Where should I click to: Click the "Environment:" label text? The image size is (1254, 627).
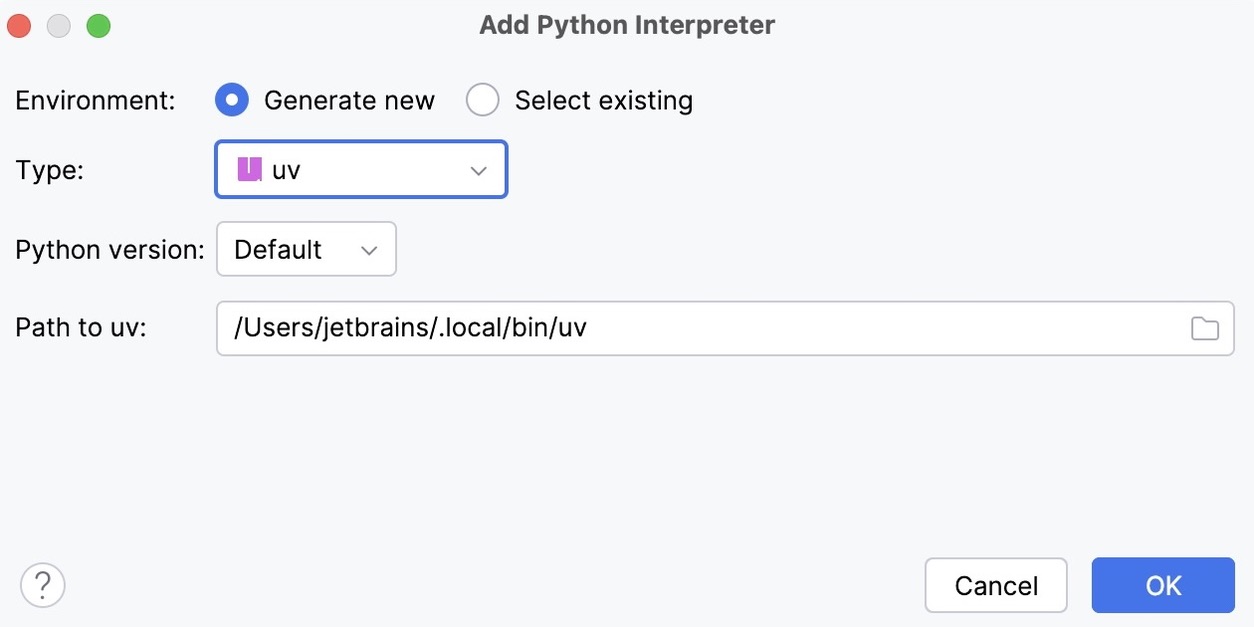(x=95, y=101)
